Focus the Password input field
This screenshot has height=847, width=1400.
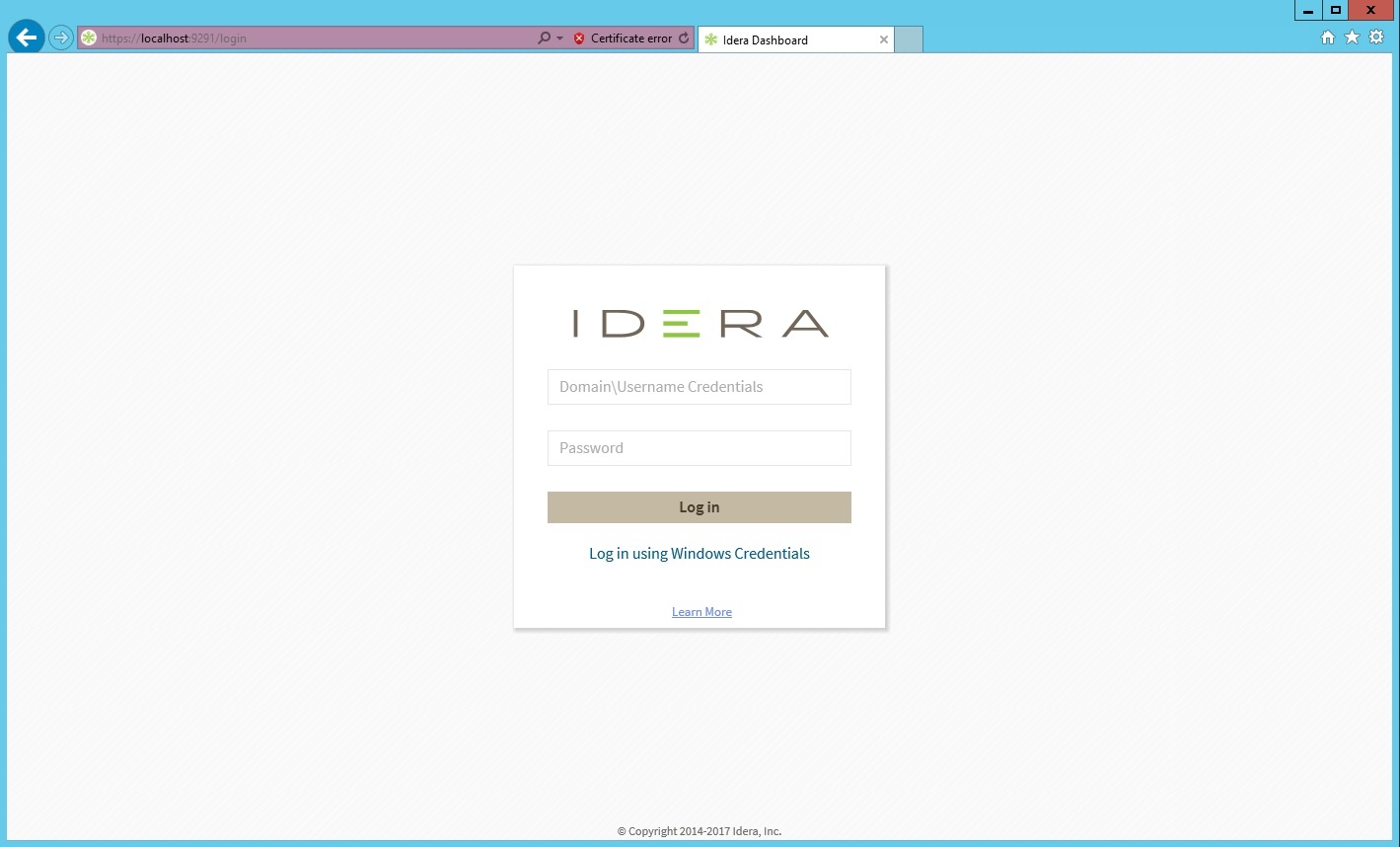pyautogui.click(x=699, y=448)
